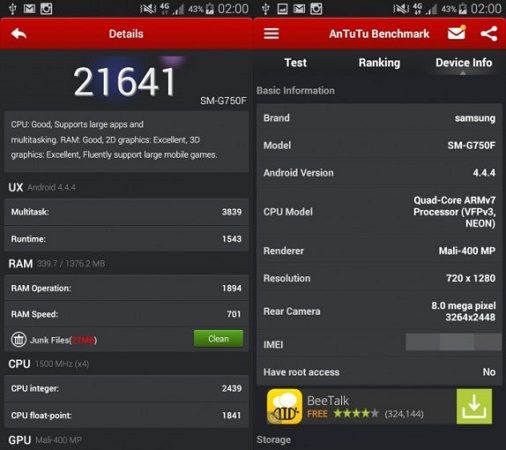Select the Rear Camera row

coord(379,311)
